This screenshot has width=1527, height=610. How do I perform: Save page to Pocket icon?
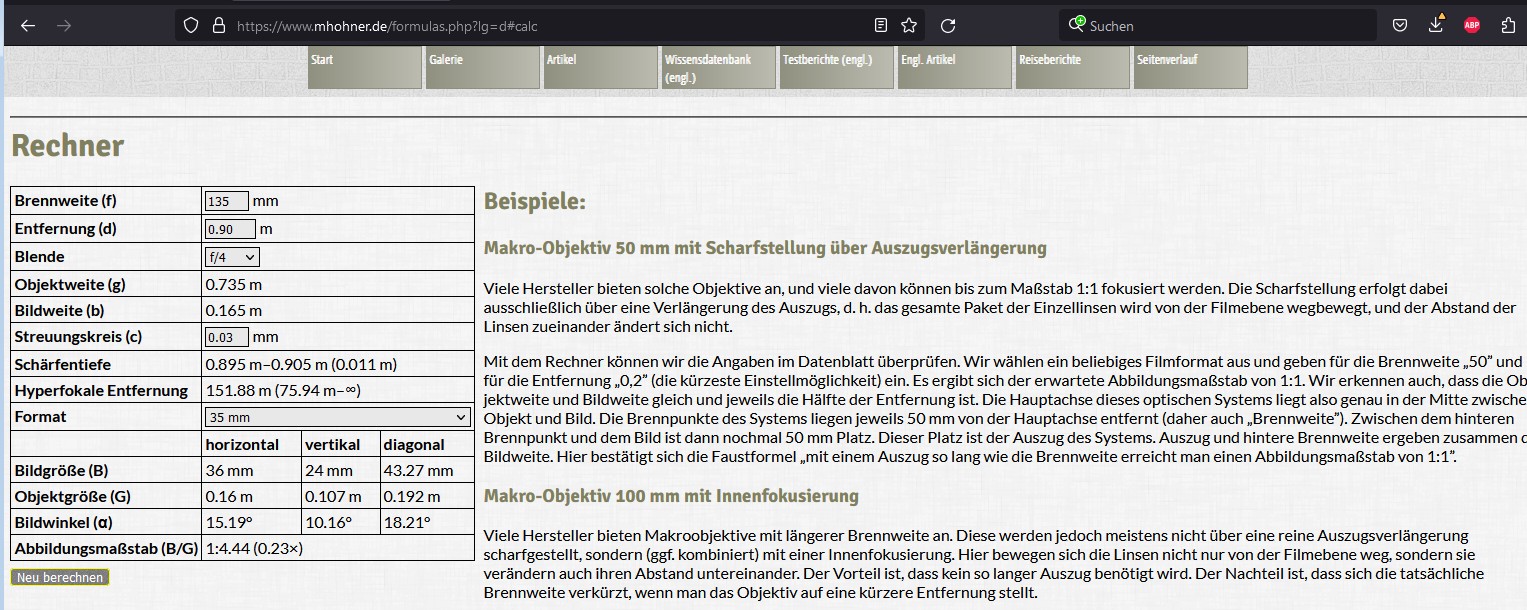1401,26
